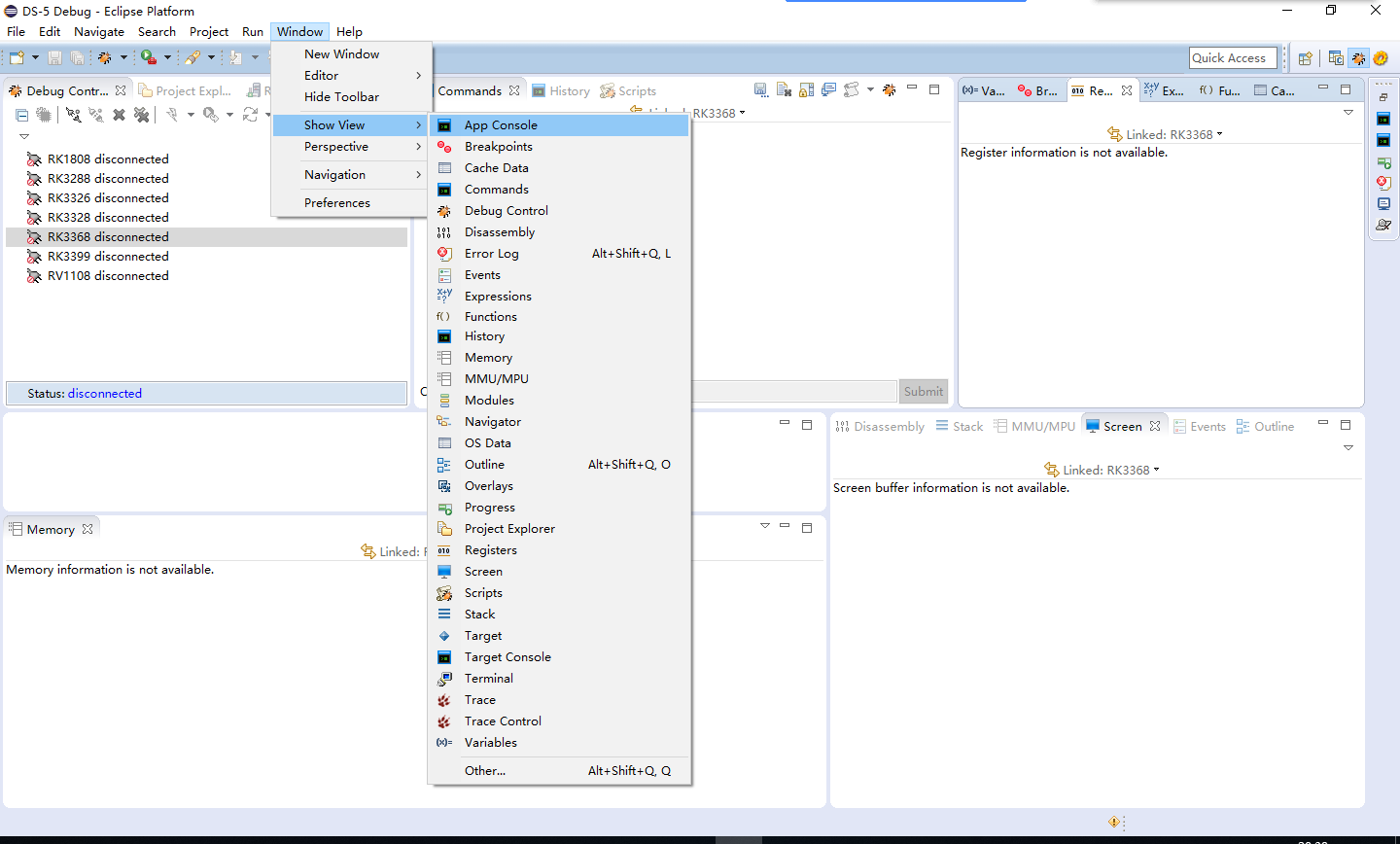Click connect to target icon in Debug Control

click(x=73, y=115)
